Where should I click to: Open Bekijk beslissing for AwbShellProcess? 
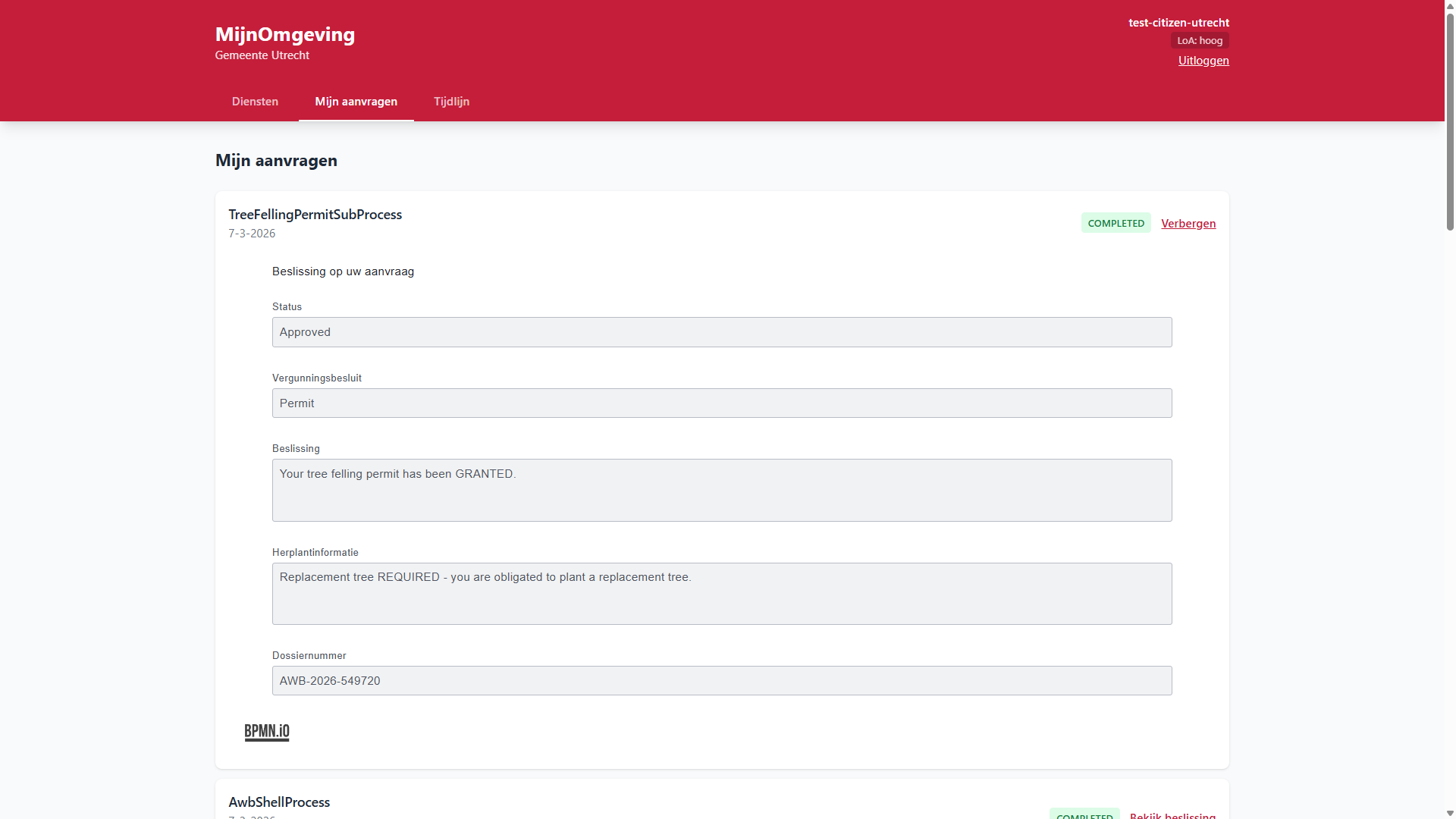pyautogui.click(x=1172, y=816)
